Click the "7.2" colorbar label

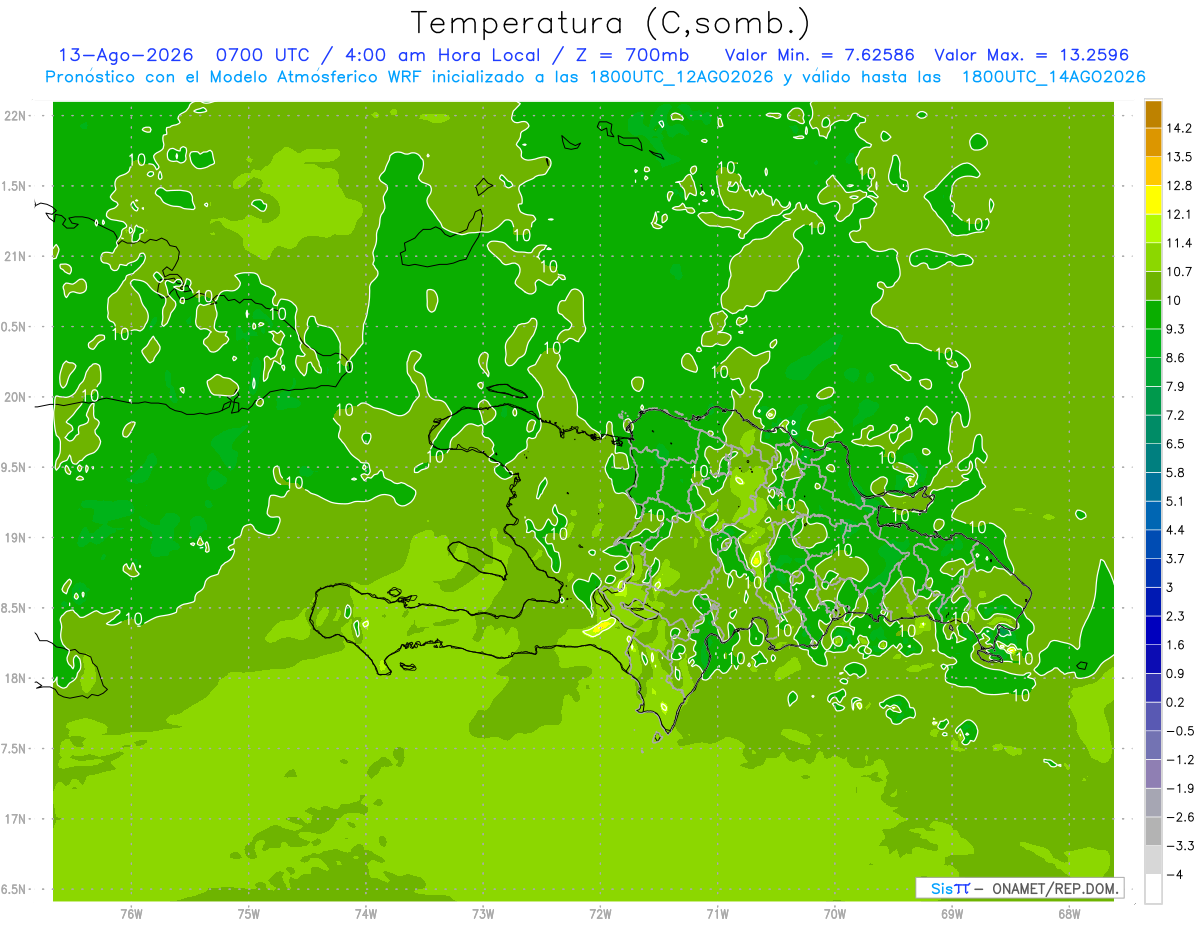click(x=1177, y=415)
